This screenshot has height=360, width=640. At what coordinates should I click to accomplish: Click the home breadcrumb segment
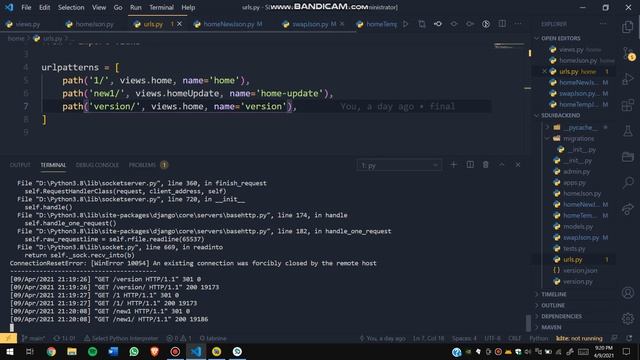coord(16,38)
